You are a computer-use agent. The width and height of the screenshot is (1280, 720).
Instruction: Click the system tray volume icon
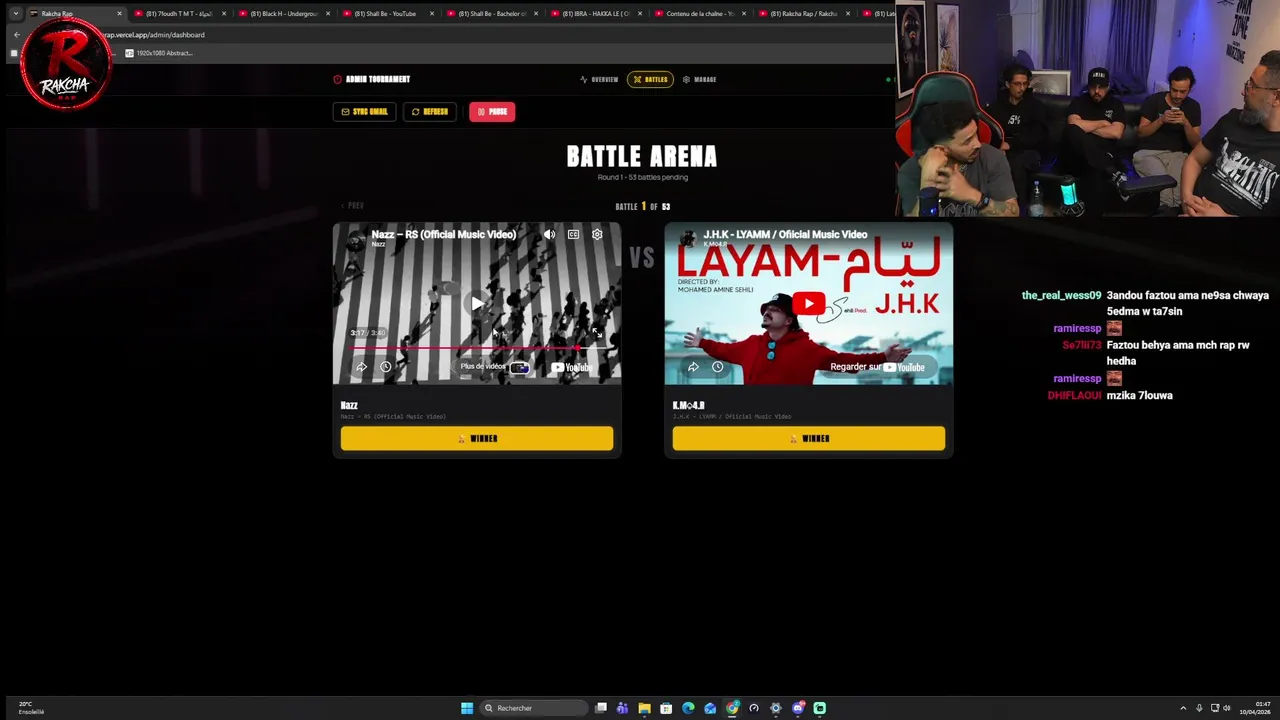[1227, 708]
